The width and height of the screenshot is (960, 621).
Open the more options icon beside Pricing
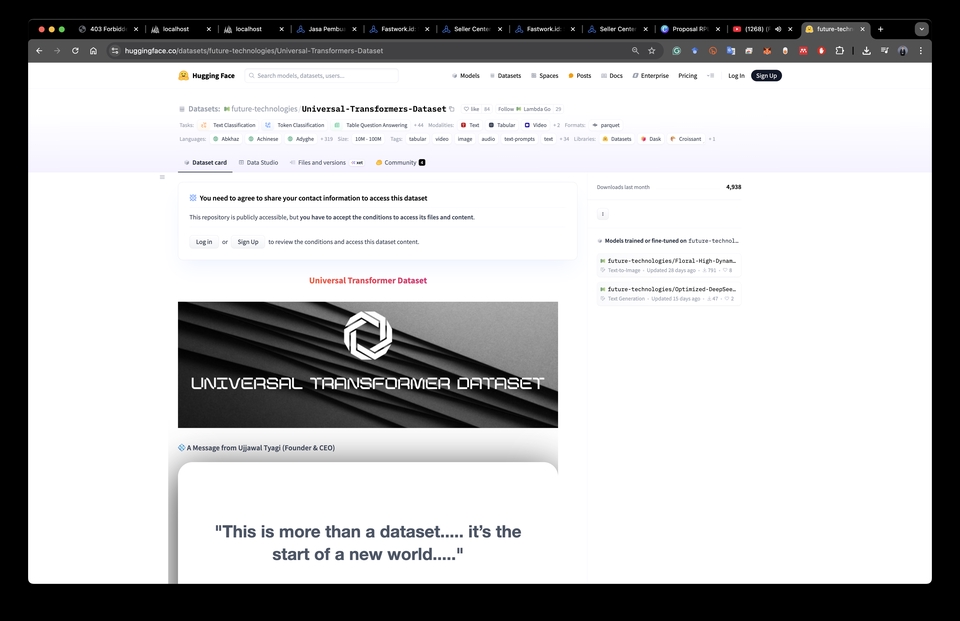tap(710, 75)
